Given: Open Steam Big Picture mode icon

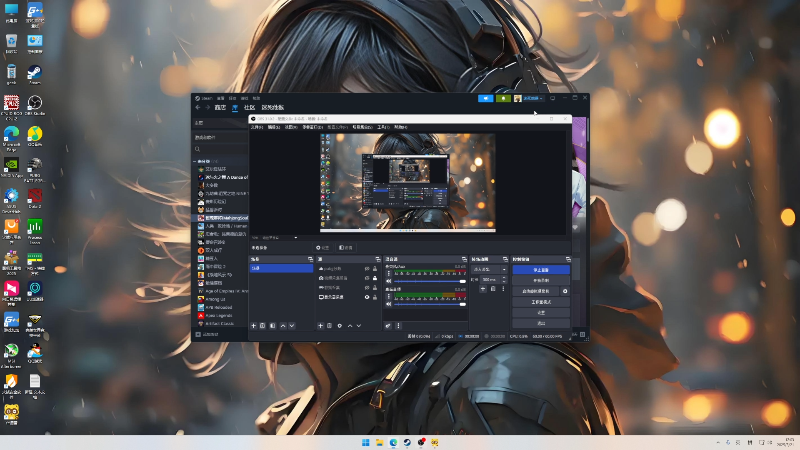Looking at the screenshot, I should pos(553,98).
